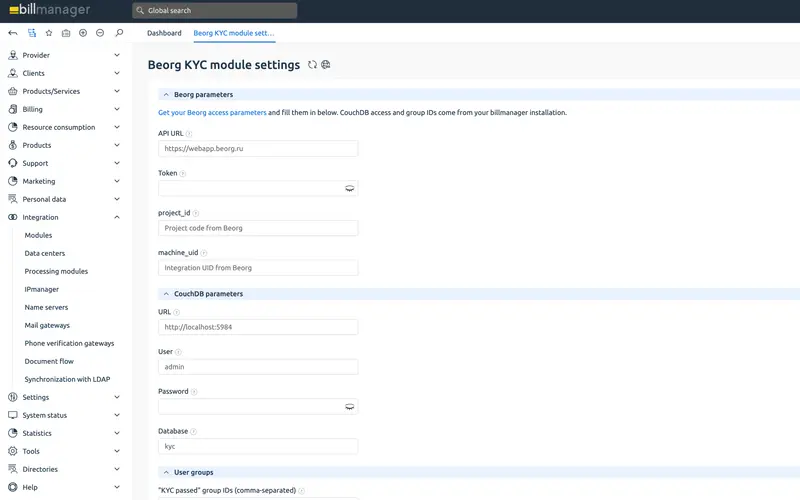The height and width of the screenshot is (500, 800).
Task: Click into the Token field
Action: (x=258, y=188)
